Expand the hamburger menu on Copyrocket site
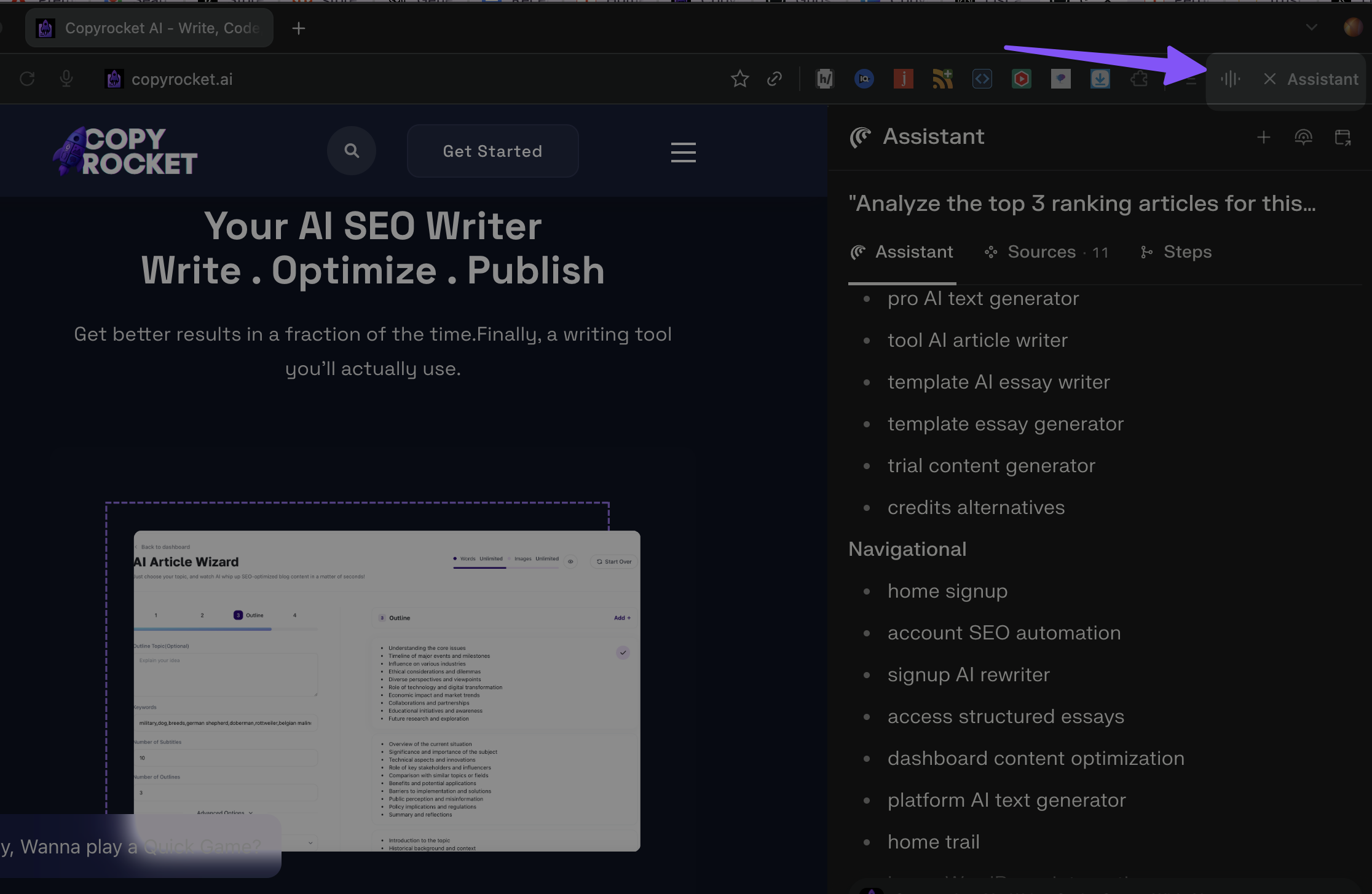 click(x=683, y=152)
